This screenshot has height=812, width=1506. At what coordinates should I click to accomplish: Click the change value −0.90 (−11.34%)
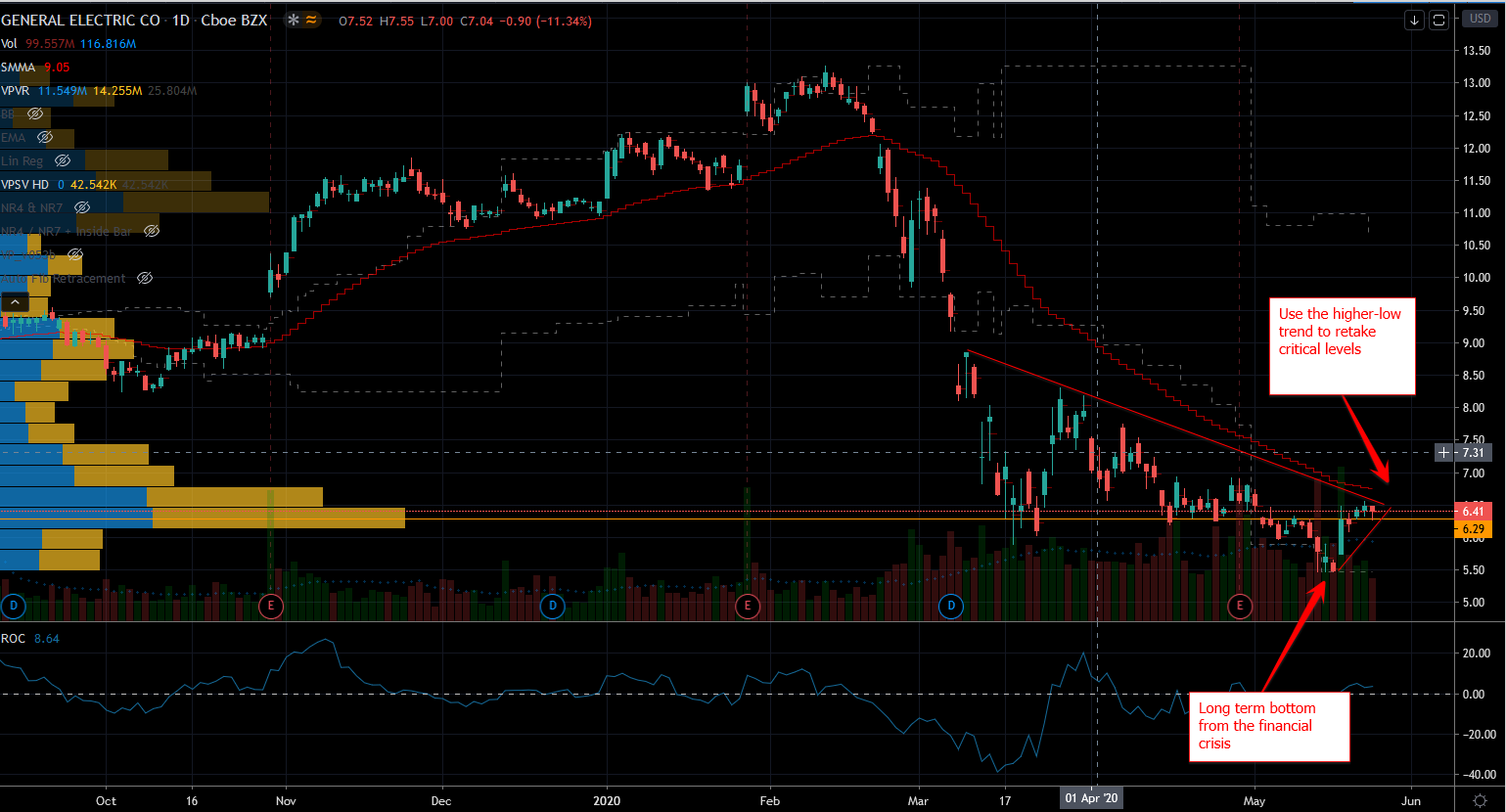(546, 21)
